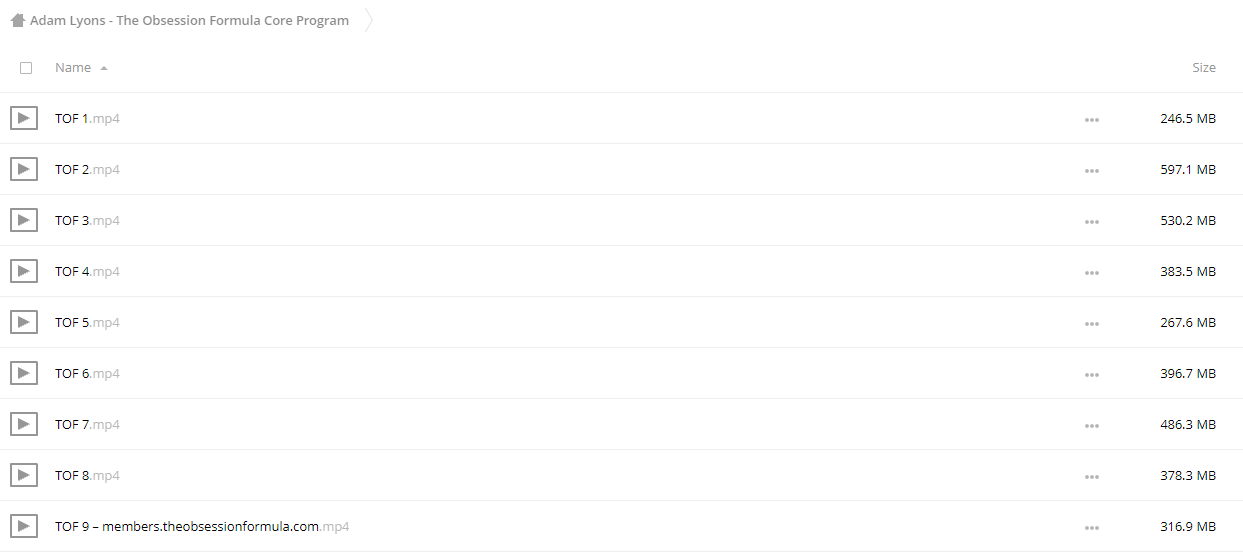Screen dimensions: 1243x552
Task: Tick the select-all checkbox in the header
Action: (26, 68)
